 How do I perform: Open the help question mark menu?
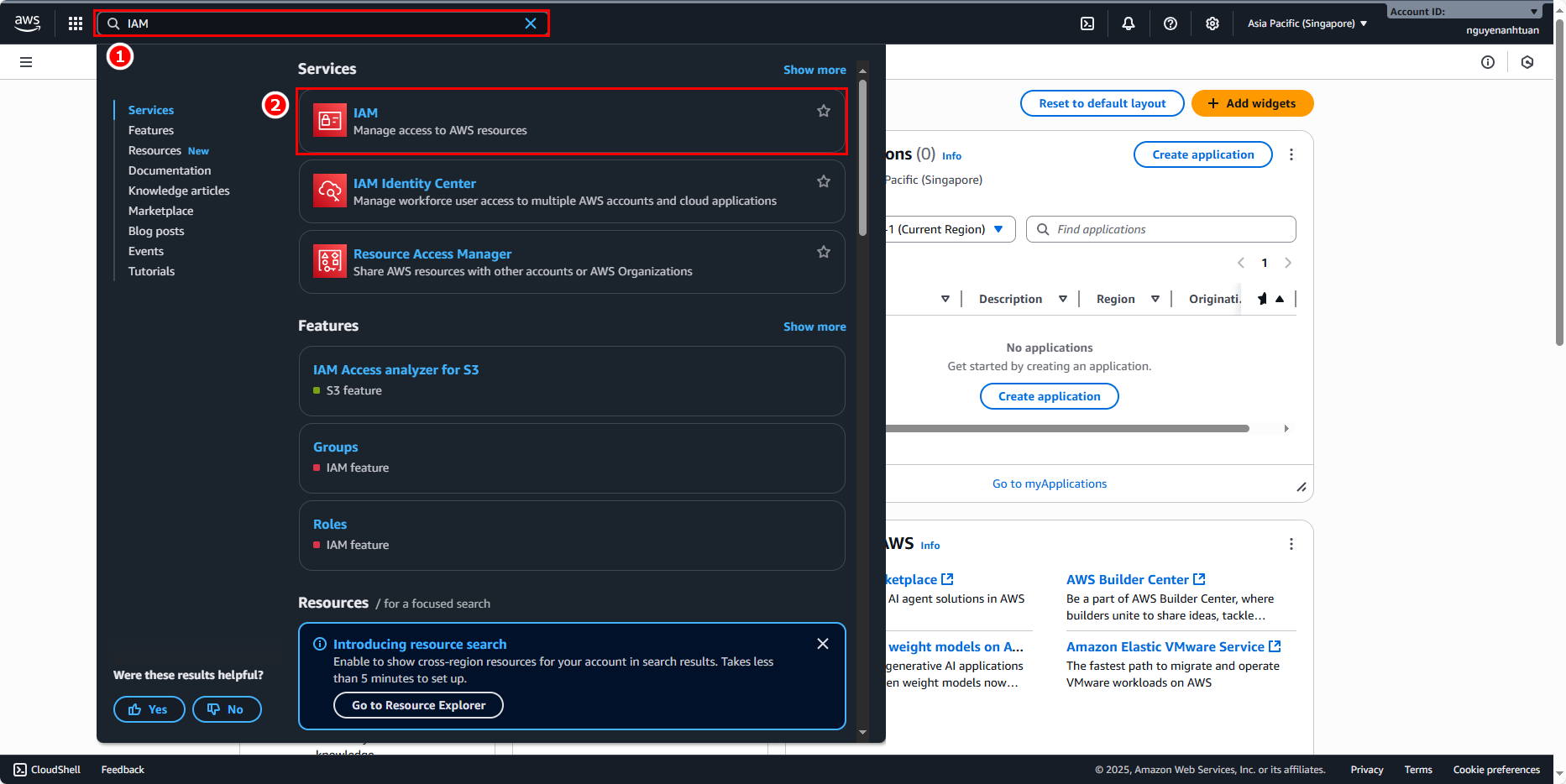(x=1171, y=24)
